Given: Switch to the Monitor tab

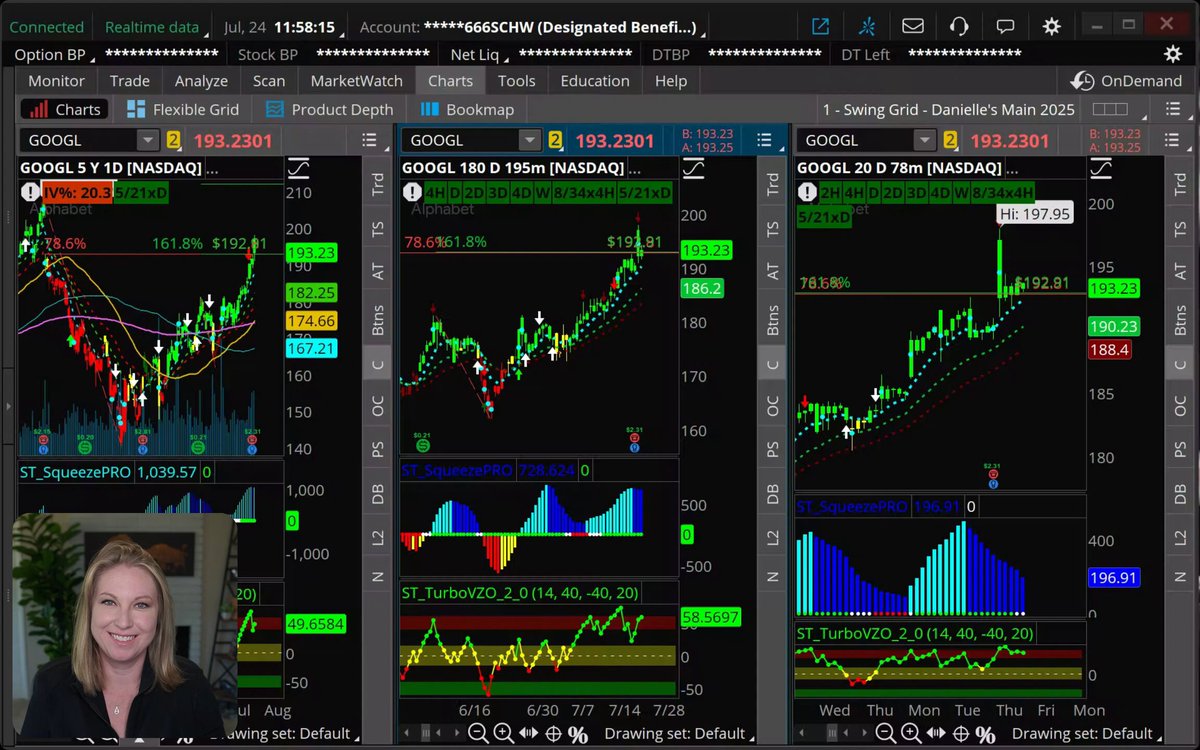Looking at the screenshot, I should click(x=56, y=81).
